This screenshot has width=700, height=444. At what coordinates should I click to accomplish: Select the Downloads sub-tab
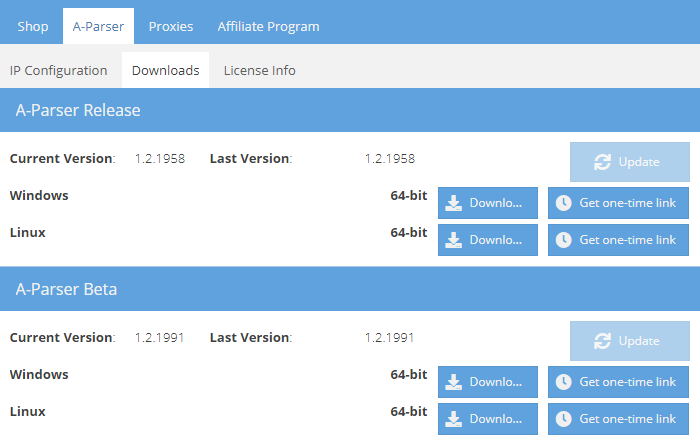pyautogui.click(x=165, y=71)
